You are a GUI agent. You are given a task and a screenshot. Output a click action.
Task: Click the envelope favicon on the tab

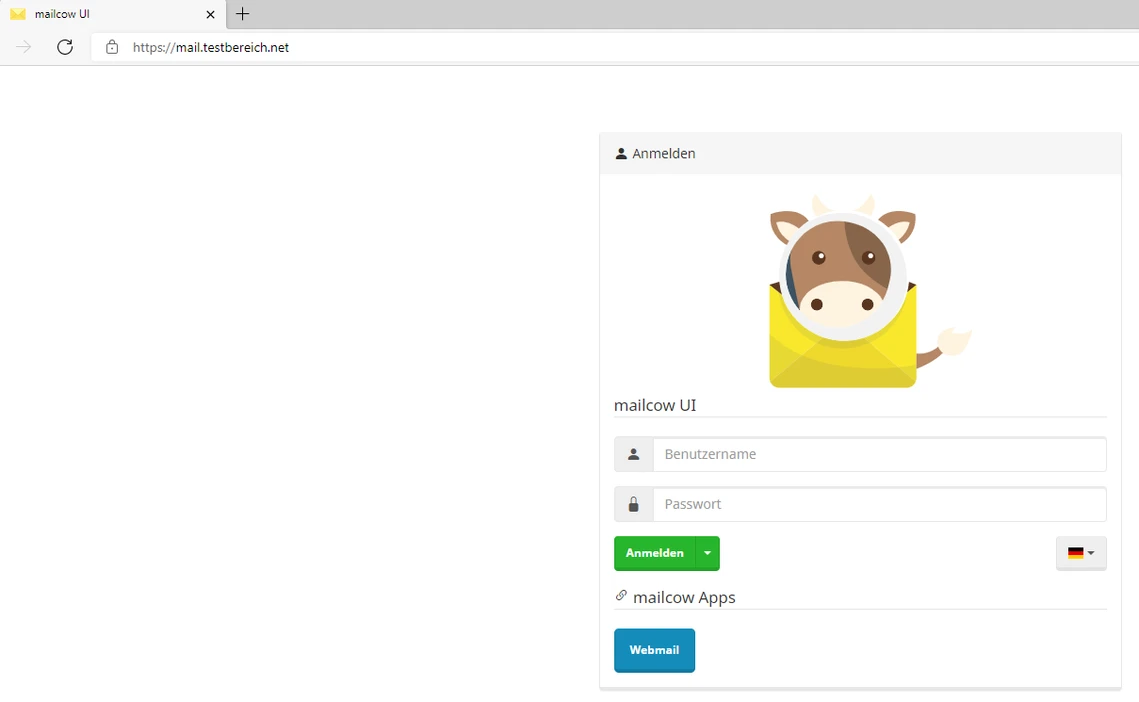pyautogui.click(x=18, y=15)
